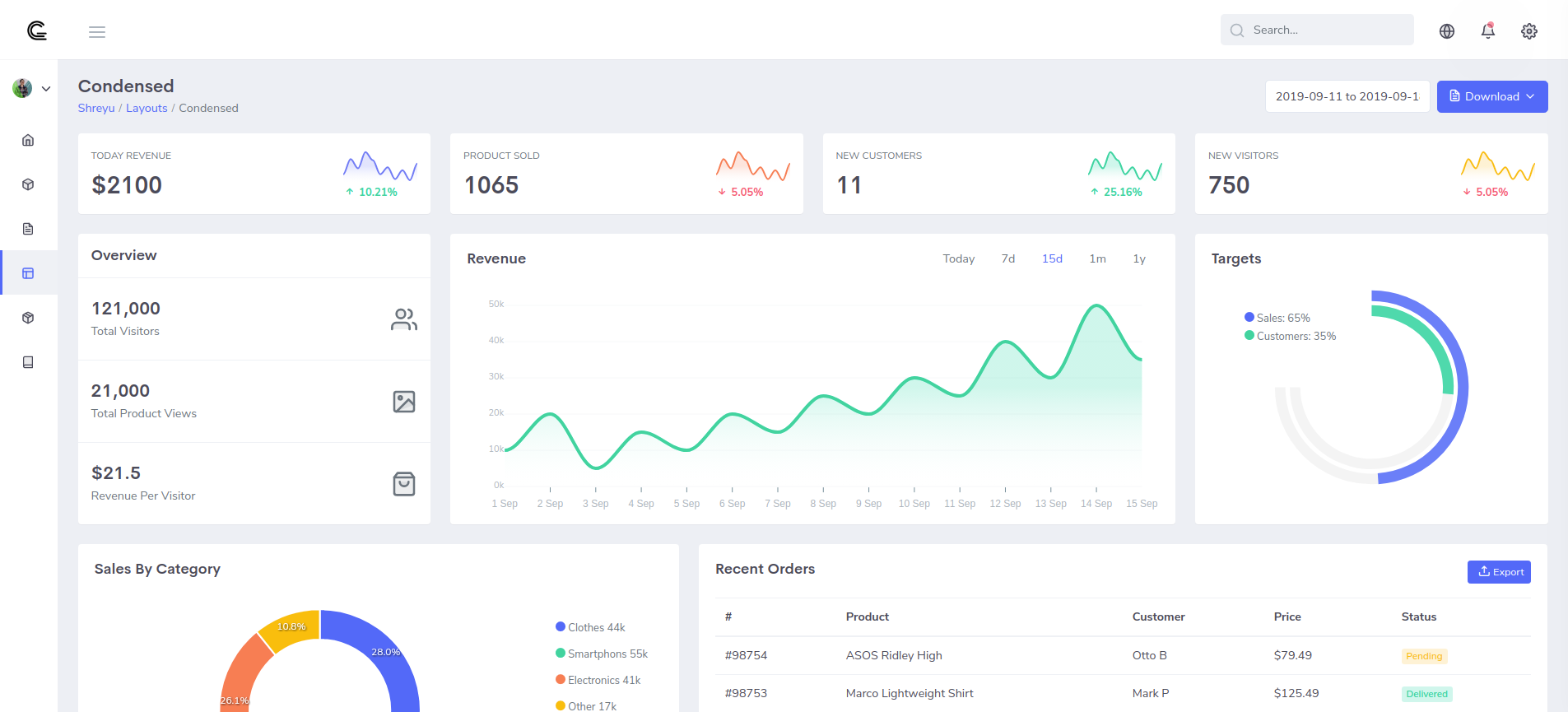The image size is (1568, 712).
Task: Click the Revenue Per Visitor bag icon
Action: (x=404, y=484)
